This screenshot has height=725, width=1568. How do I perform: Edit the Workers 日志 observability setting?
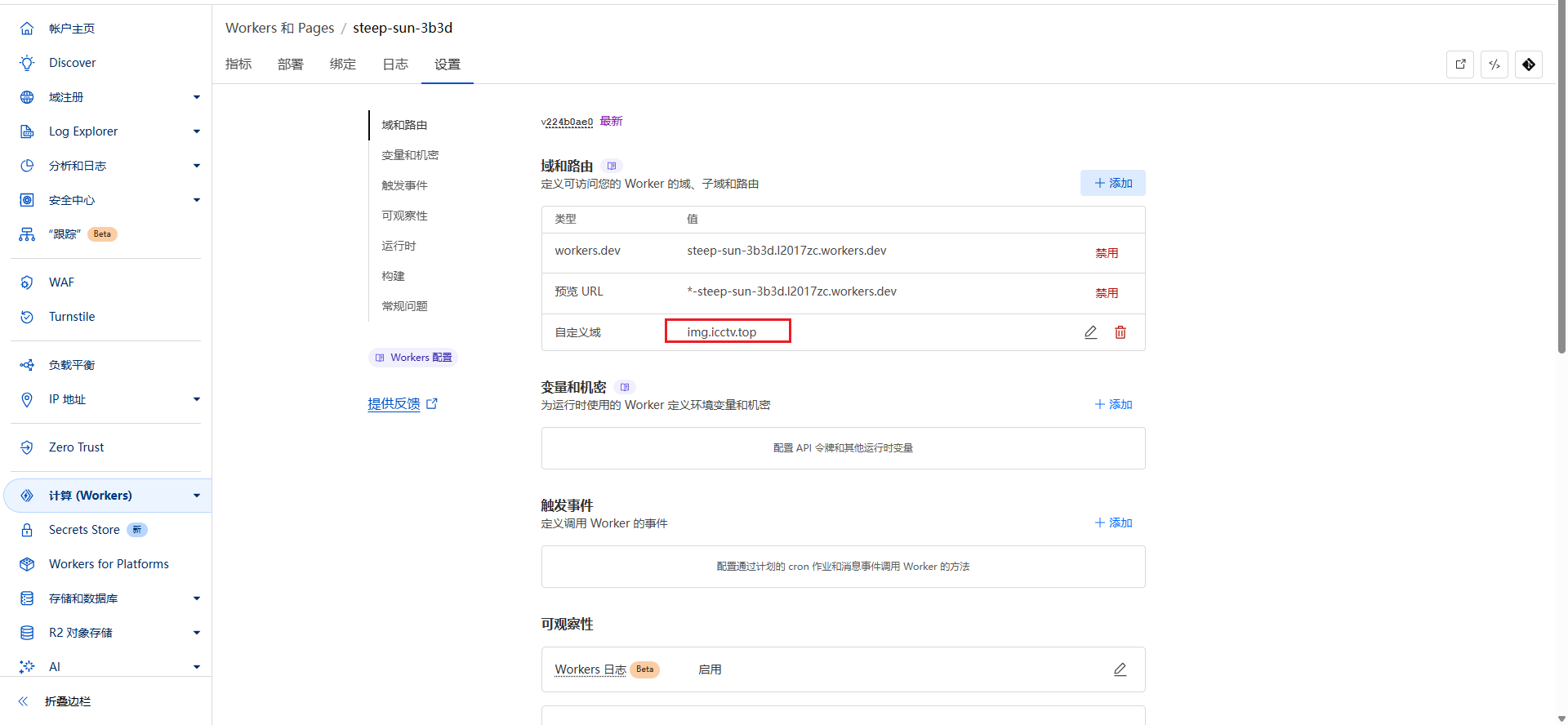[x=1120, y=669]
